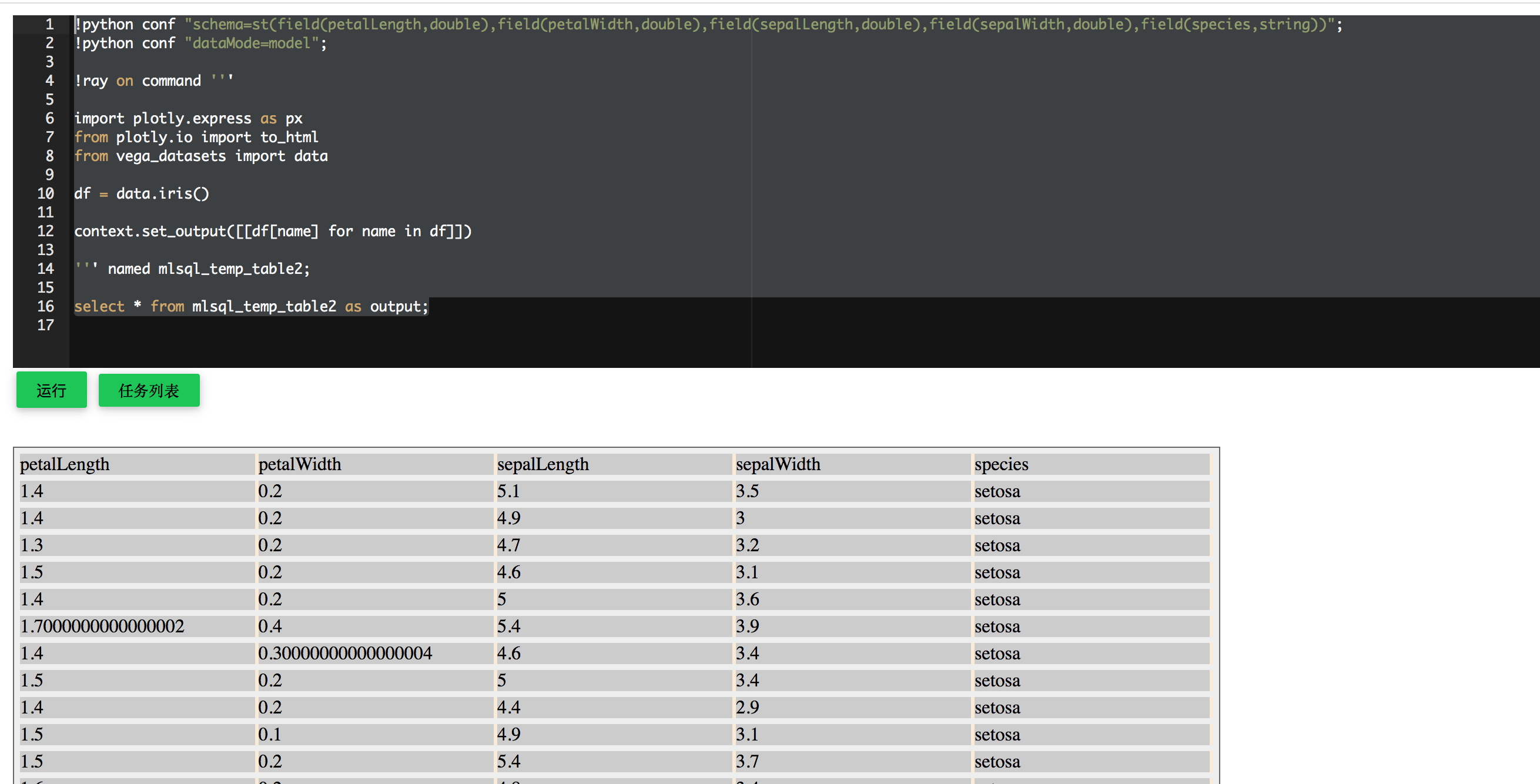Click the 1.7000000000000002 value cell

(102, 626)
